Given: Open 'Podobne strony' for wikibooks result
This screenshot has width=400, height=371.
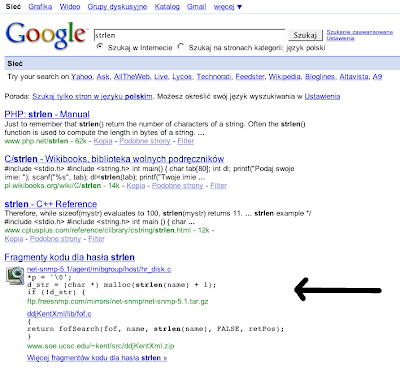Looking at the screenshot, I should [178, 186].
